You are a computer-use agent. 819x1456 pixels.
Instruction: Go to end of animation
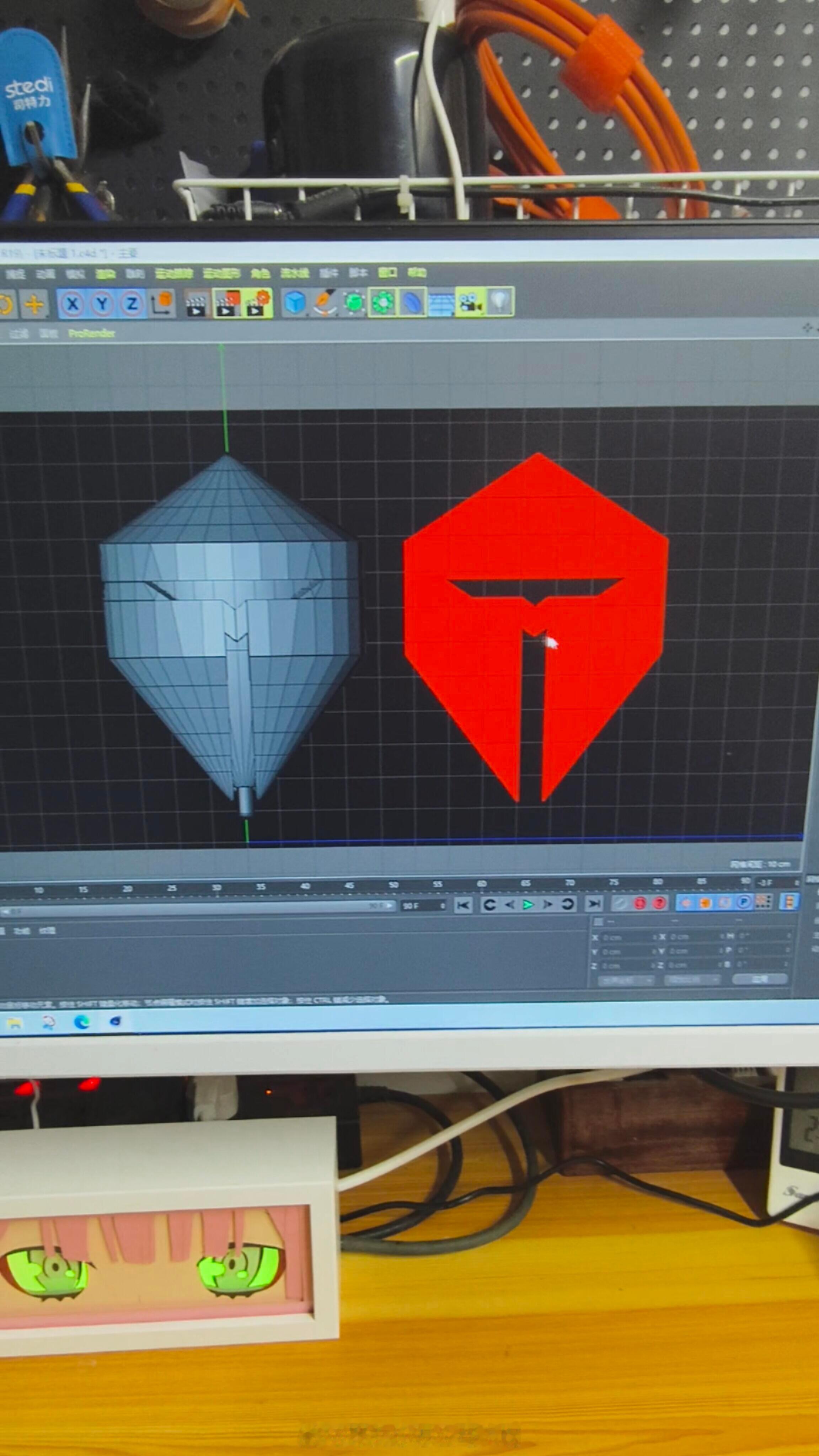point(594,904)
